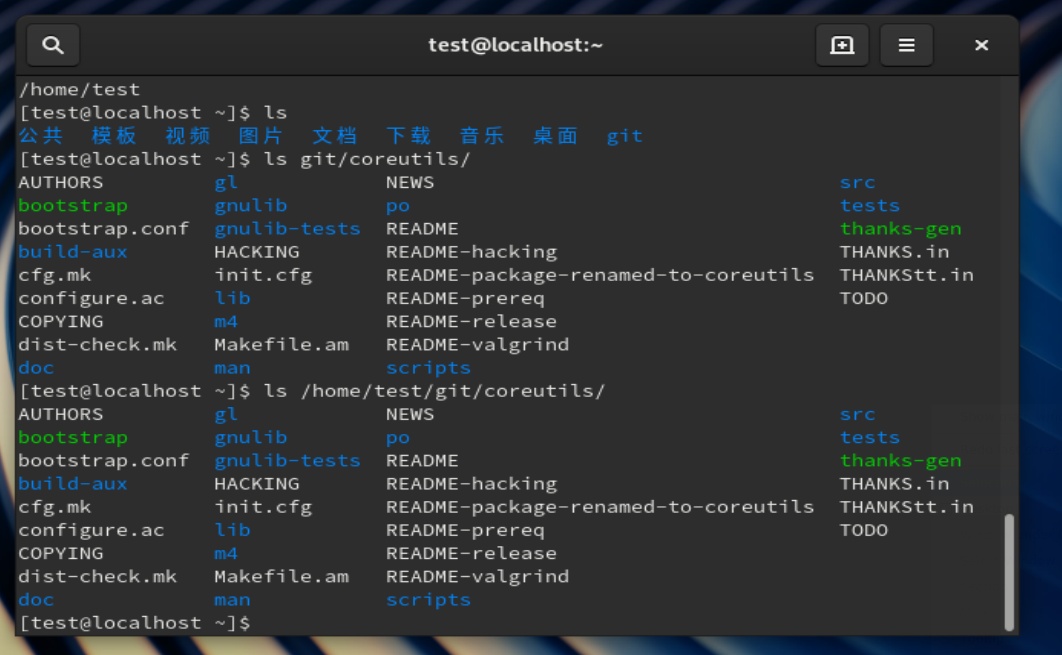Screen dimensions: 1062x655
Task: Click configure.ac in the first listing
Action: [x=91, y=299]
